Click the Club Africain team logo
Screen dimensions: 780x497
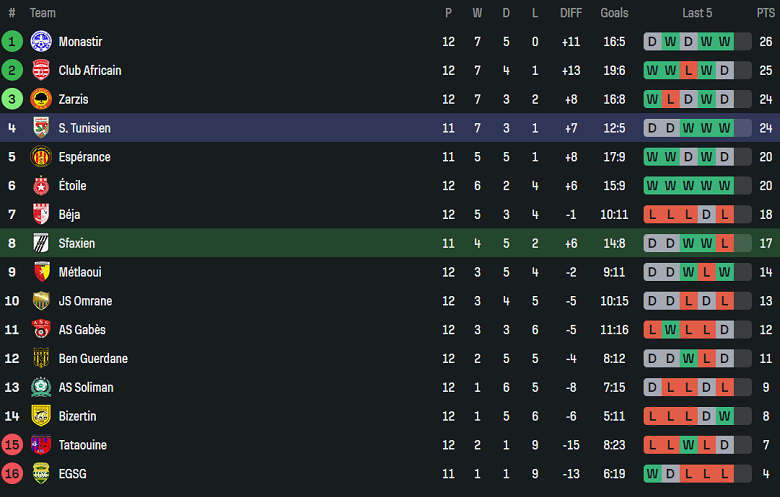click(41, 71)
